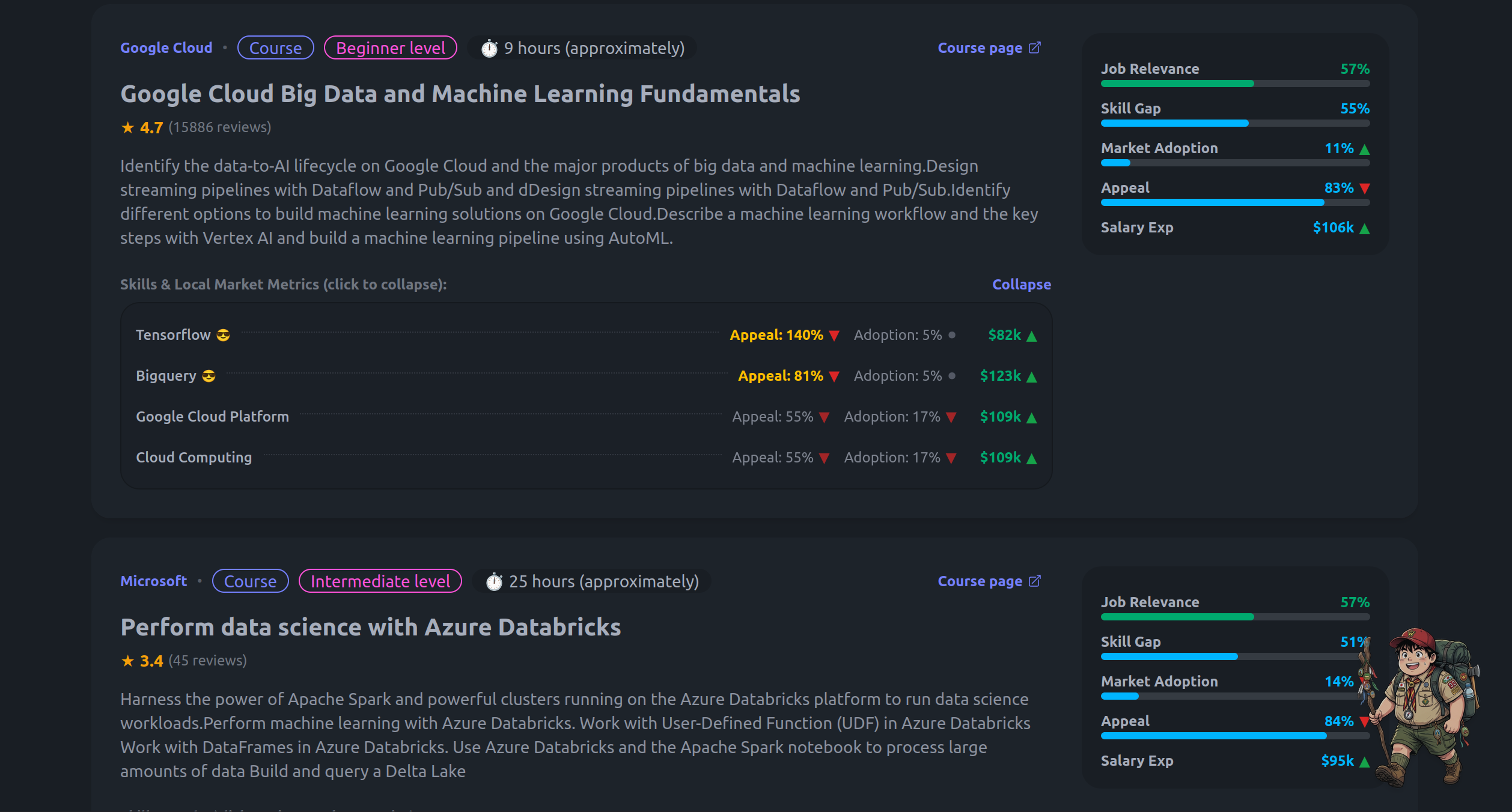This screenshot has width=1512, height=812.
Task: Click the sunglasses emoji next to Tensorflow
Action: (223, 335)
